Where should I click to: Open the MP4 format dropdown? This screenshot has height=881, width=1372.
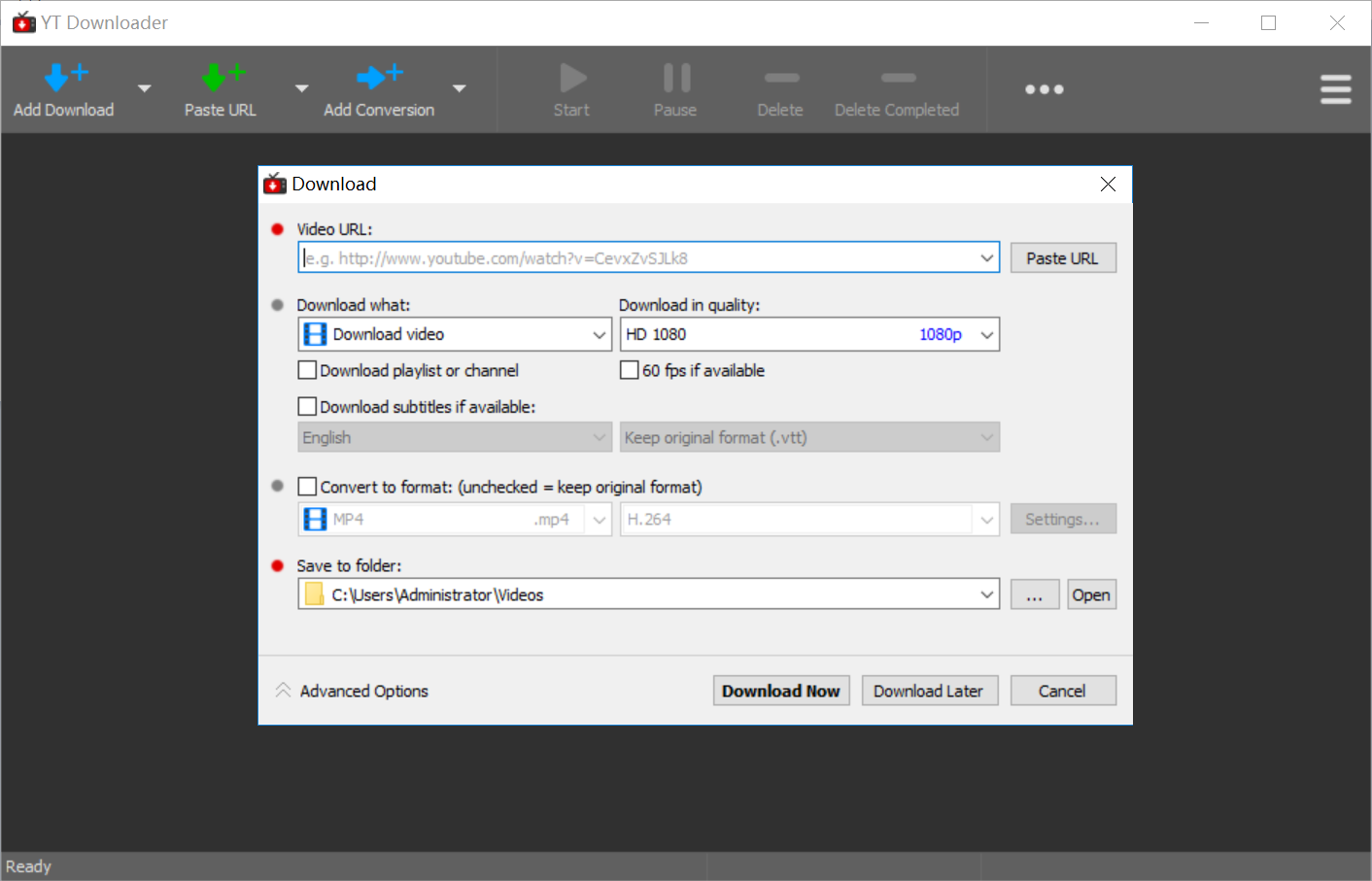pyautogui.click(x=455, y=519)
